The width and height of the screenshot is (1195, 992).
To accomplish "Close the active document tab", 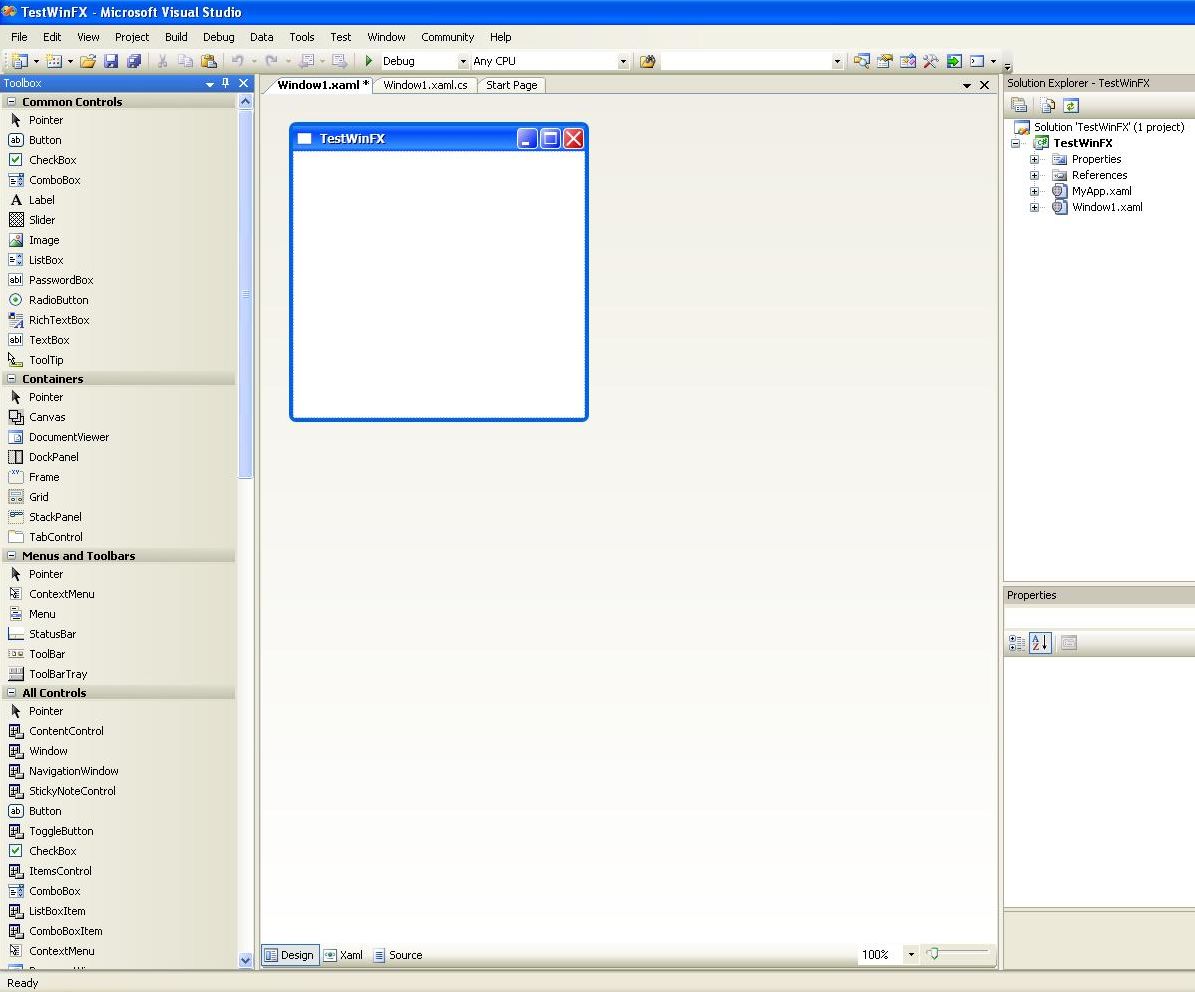I will [x=985, y=85].
